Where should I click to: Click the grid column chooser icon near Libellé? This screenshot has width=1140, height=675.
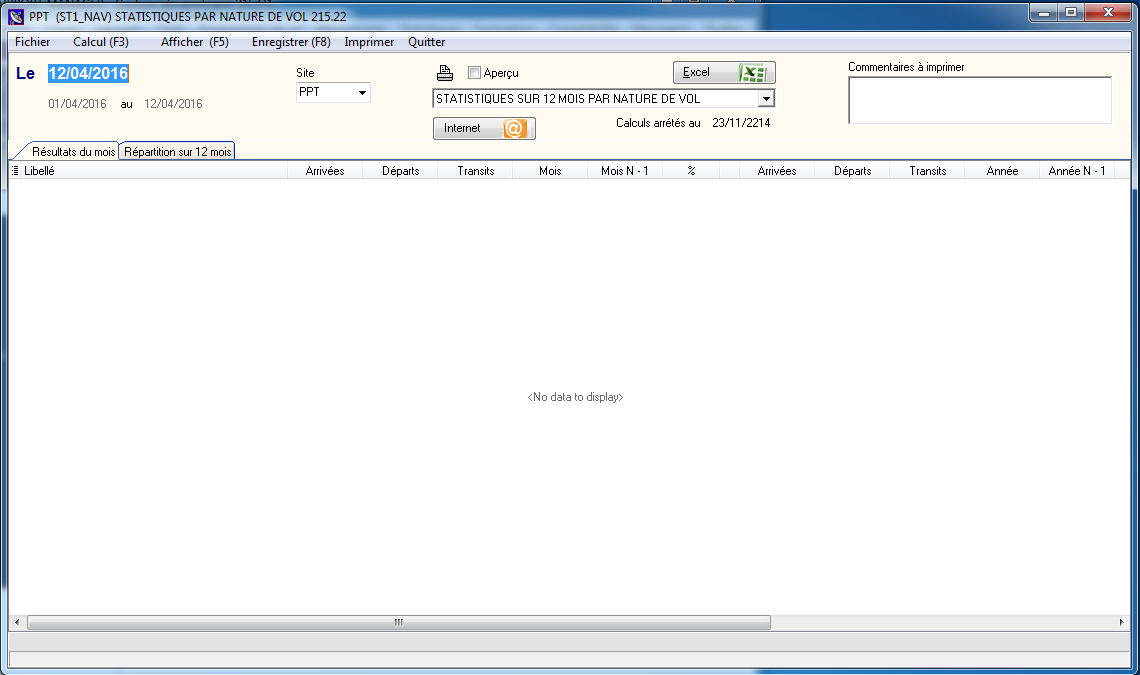click(x=15, y=171)
